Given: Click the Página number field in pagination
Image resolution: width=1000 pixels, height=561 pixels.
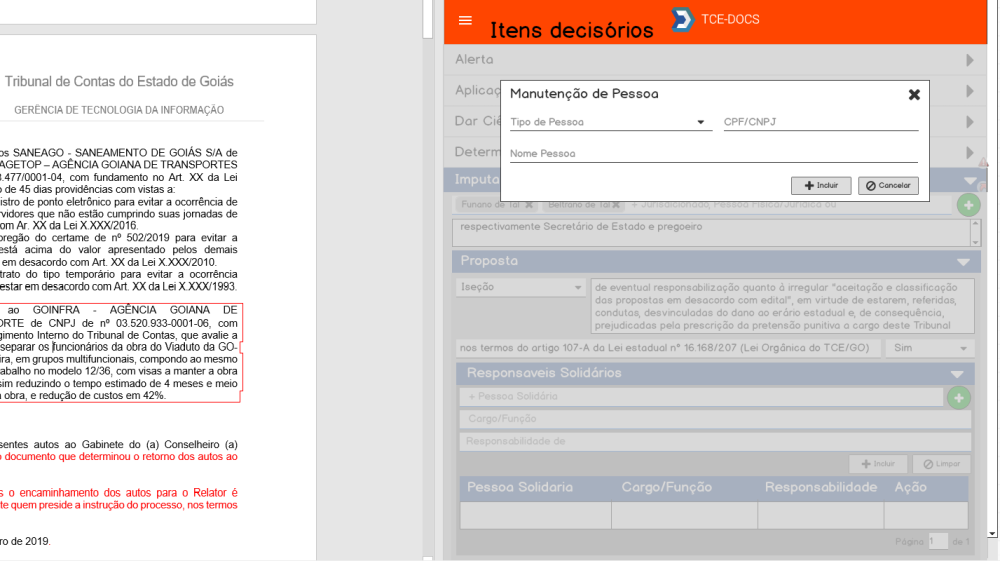Looking at the screenshot, I should (x=937, y=541).
